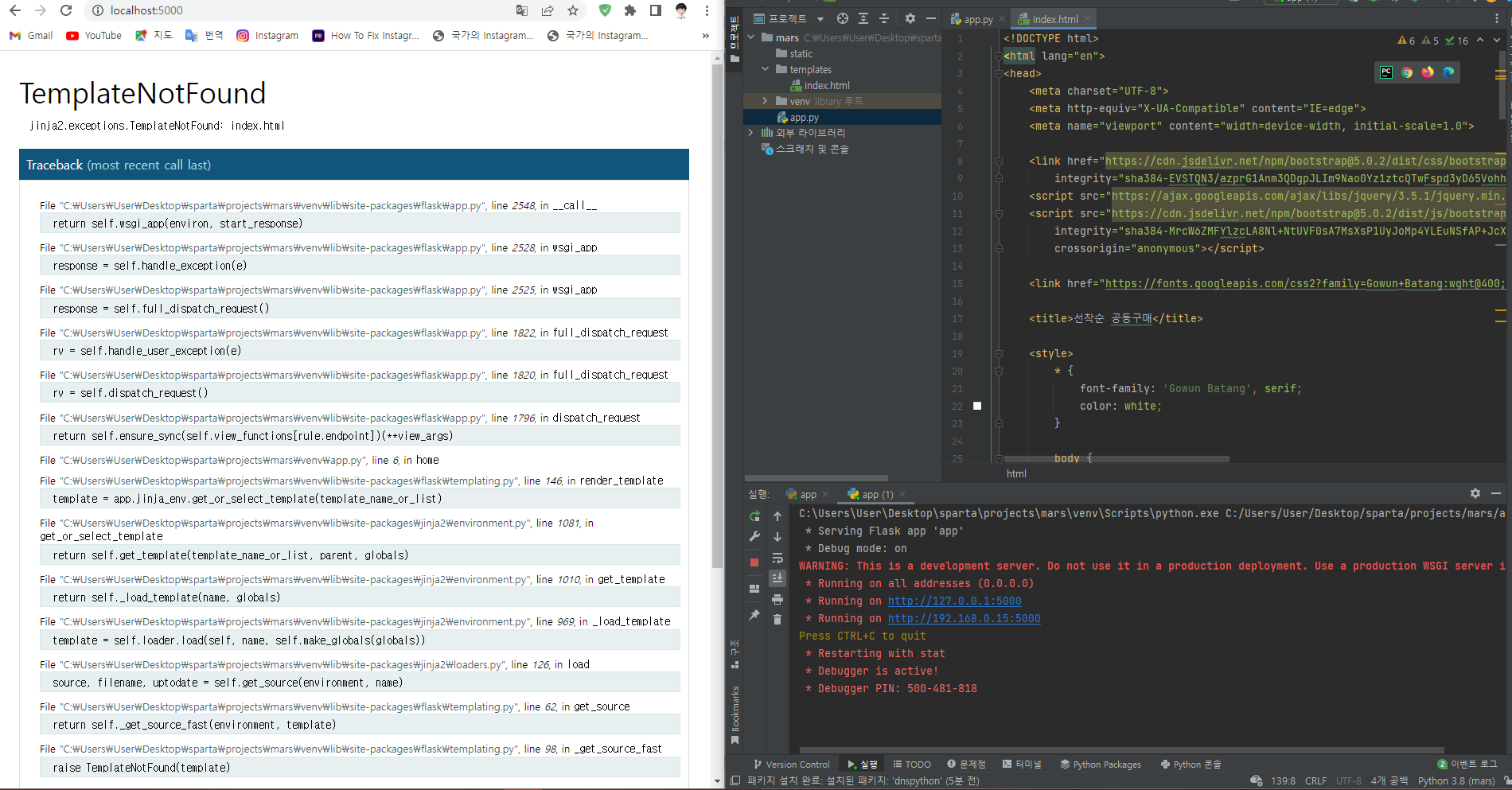Open index.html in Firefox from editor
Screen dimensions: 1512x790
click(1428, 72)
